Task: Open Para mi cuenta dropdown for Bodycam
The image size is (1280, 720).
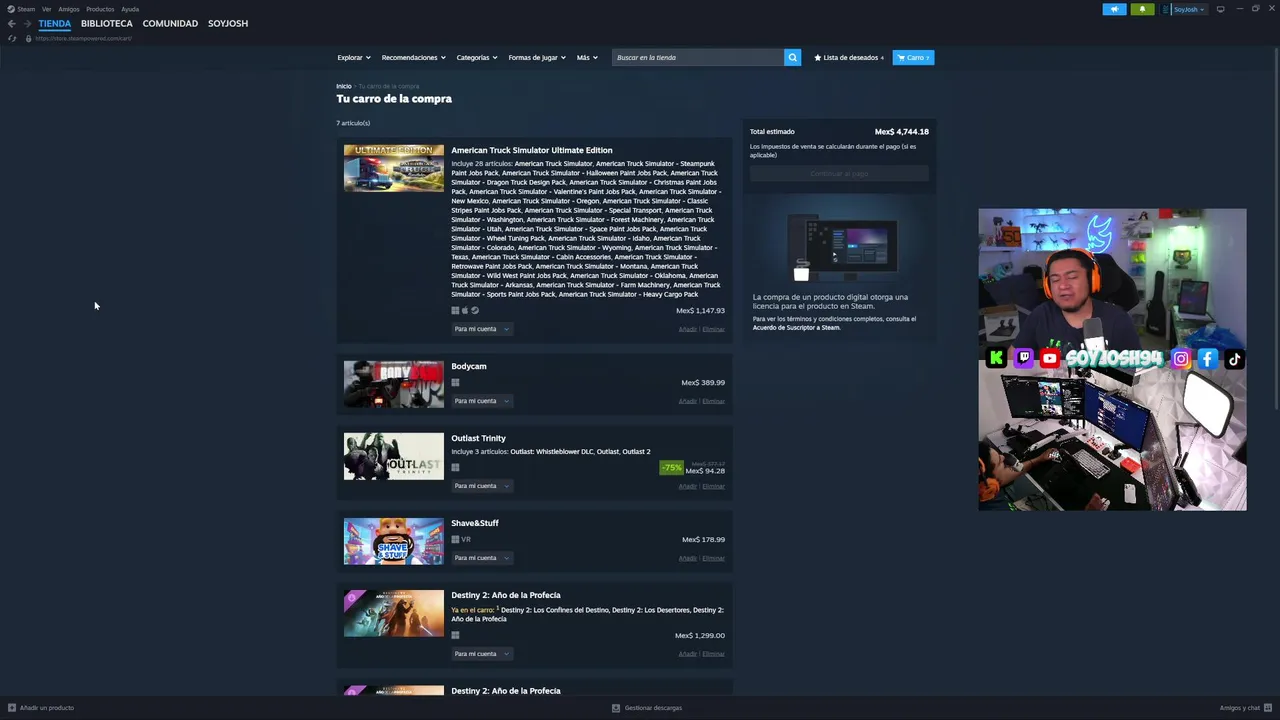Action: [481, 400]
